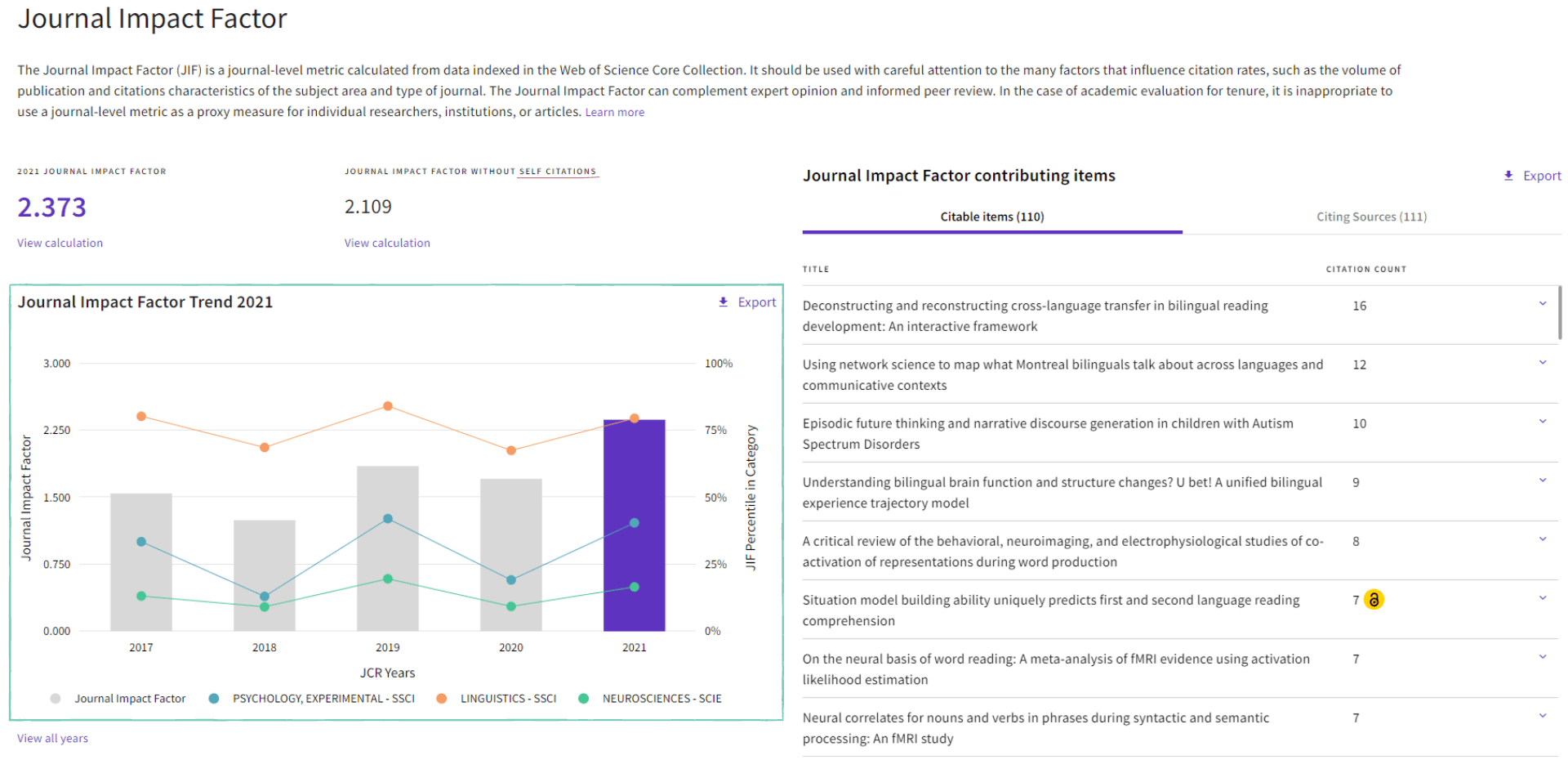Click the open access icon beside citation count 7

1374,600
